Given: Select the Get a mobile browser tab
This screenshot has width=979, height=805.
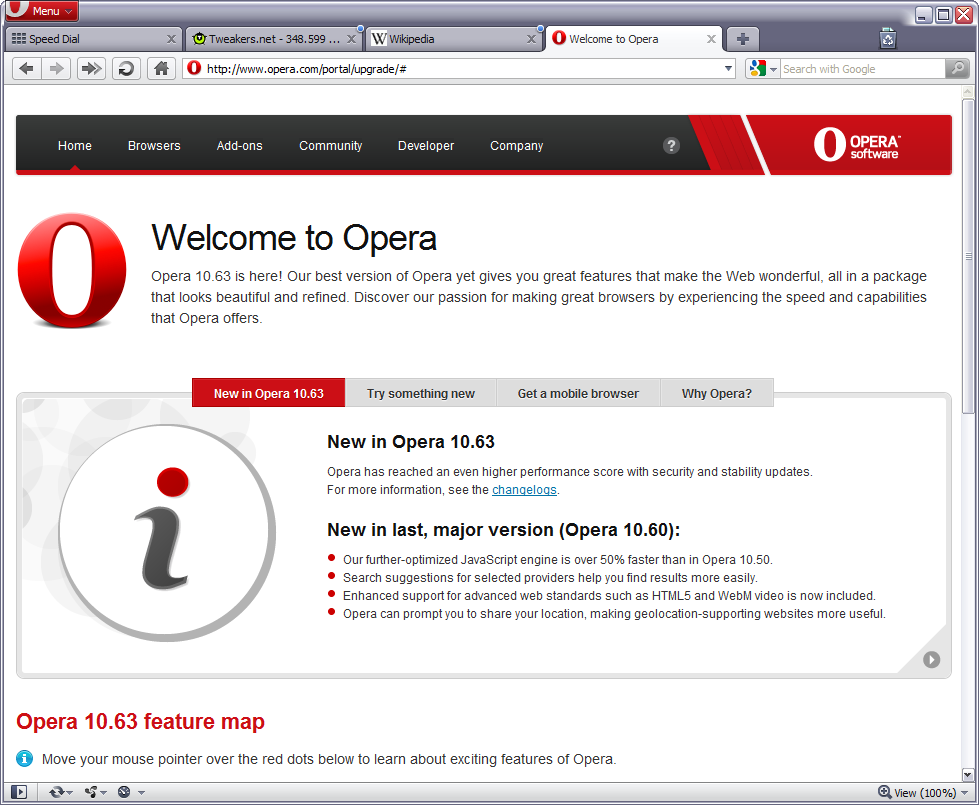Looking at the screenshot, I should (x=578, y=393).
